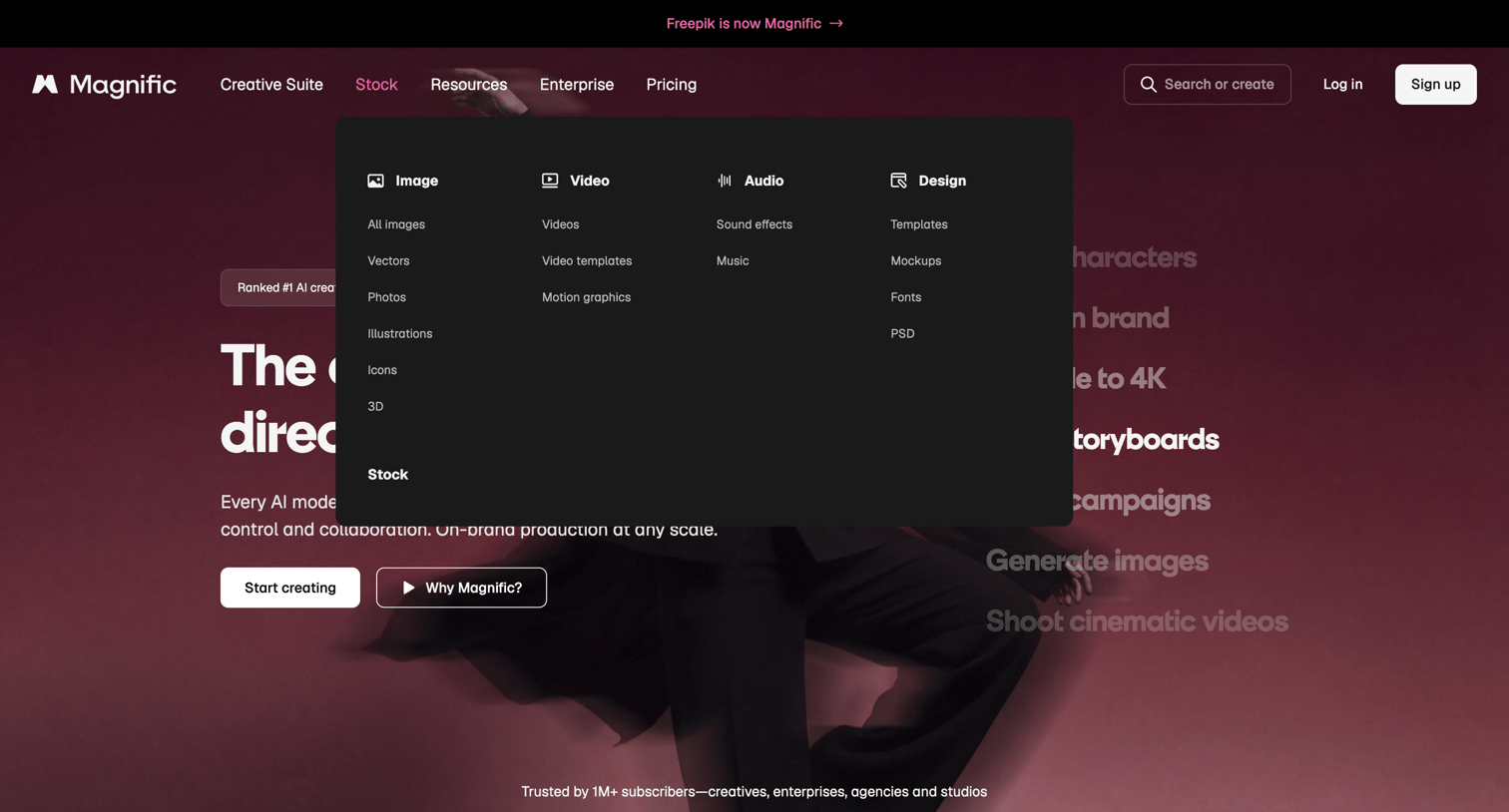Open the Design heading in Stock menu
The height and width of the screenshot is (812, 1509).
click(942, 181)
